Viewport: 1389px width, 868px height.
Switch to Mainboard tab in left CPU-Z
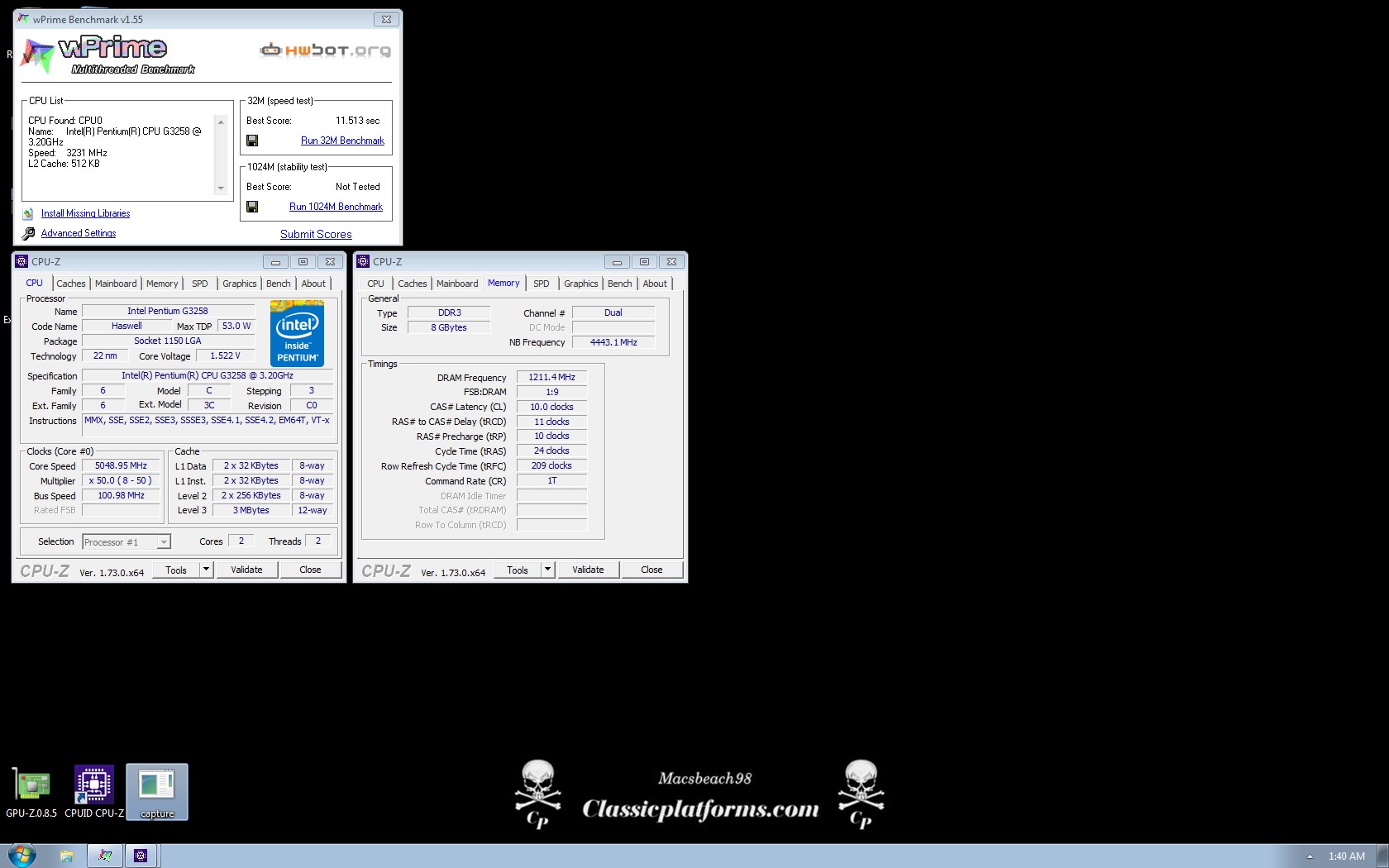116,284
